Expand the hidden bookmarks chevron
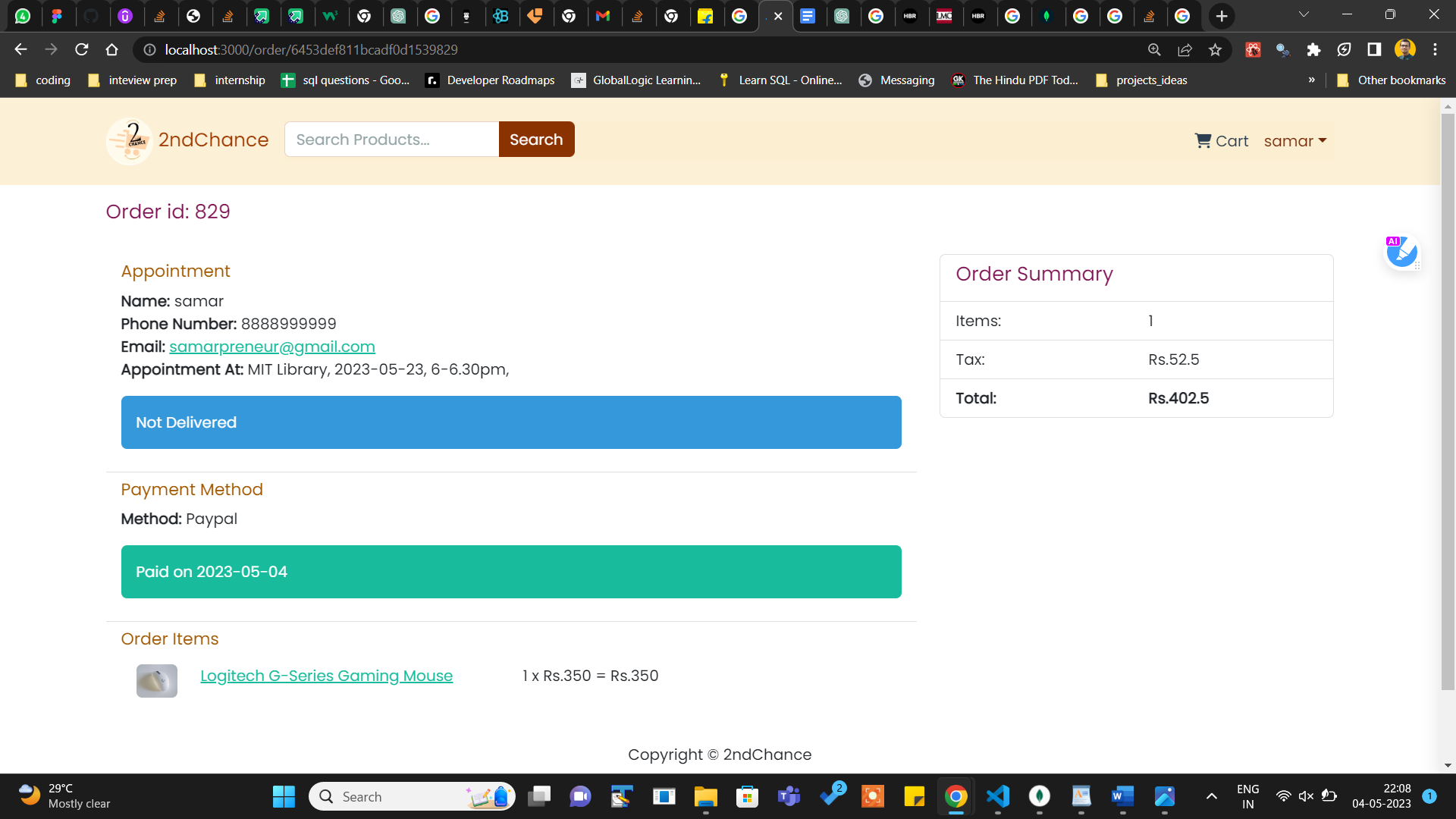 pos(1312,80)
